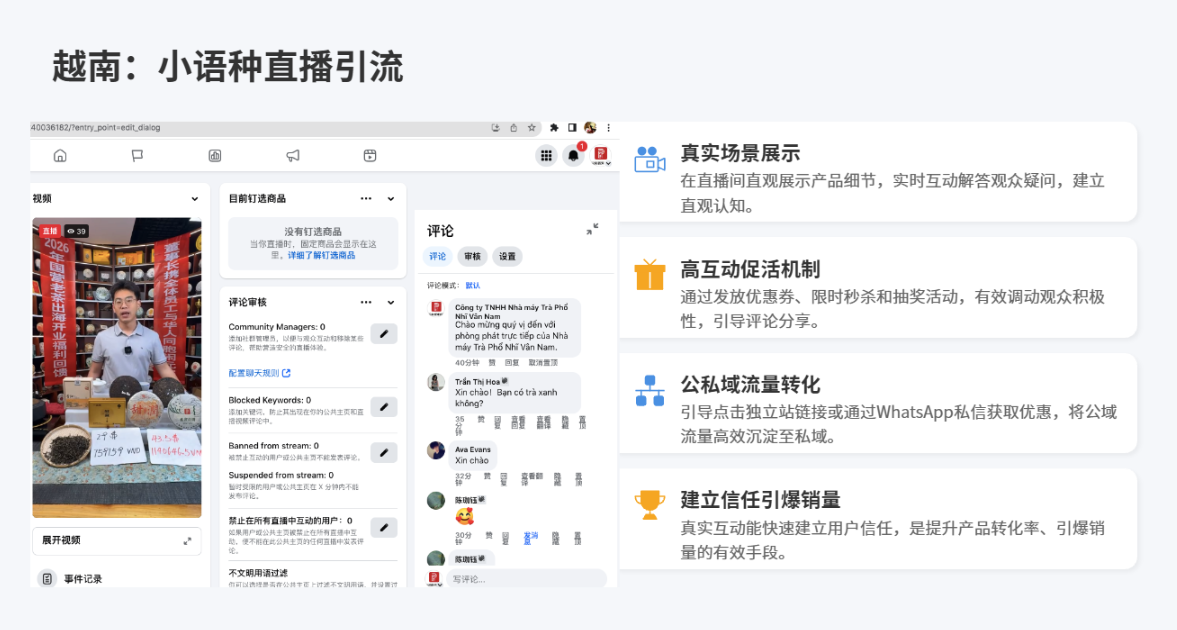Open the Trần Thị Hoa commenter name
The image size is (1177, 630).
(477, 382)
